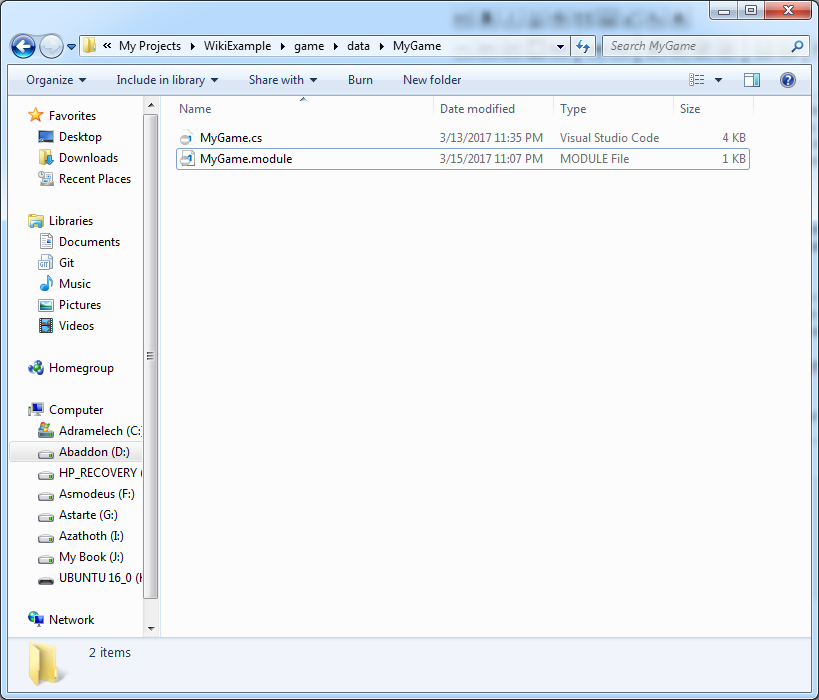This screenshot has width=819, height=700.
Task: Click the Search MyGame input field
Action: pyautogui.click(x=695, y=46)
